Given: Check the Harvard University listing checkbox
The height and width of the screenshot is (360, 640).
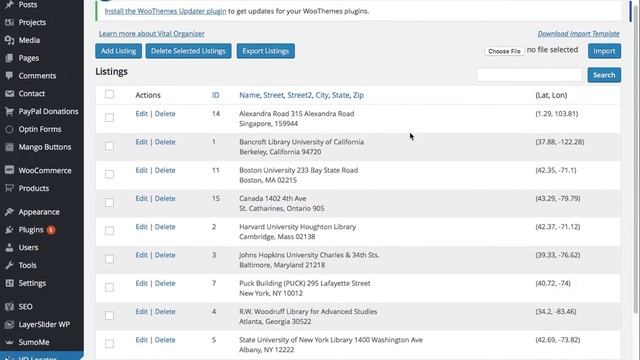Looking at the screenshot, I should 109,231.
